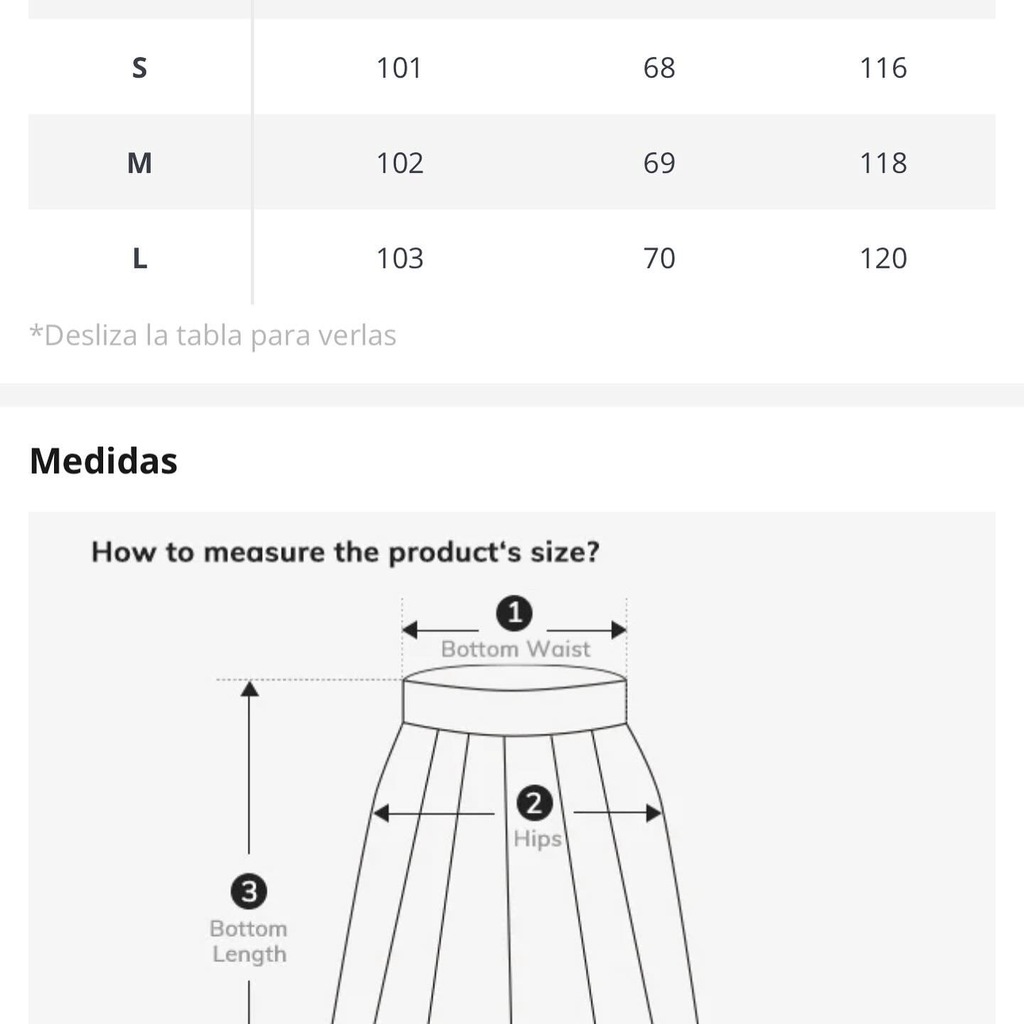Screen dimensions: 1024x1024
Task: Click the value 69 in the M row
Action: (x=659, y=163)
